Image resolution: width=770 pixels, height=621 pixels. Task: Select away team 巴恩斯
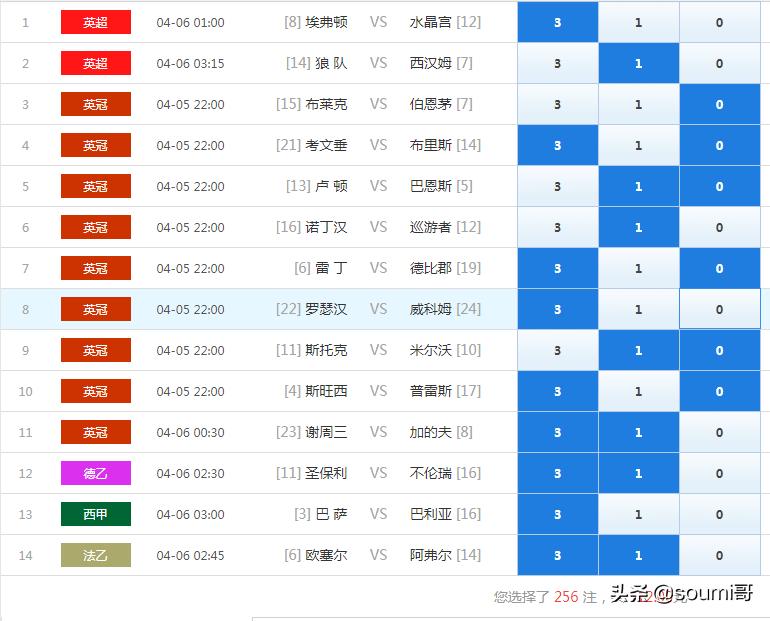[430, 186]
